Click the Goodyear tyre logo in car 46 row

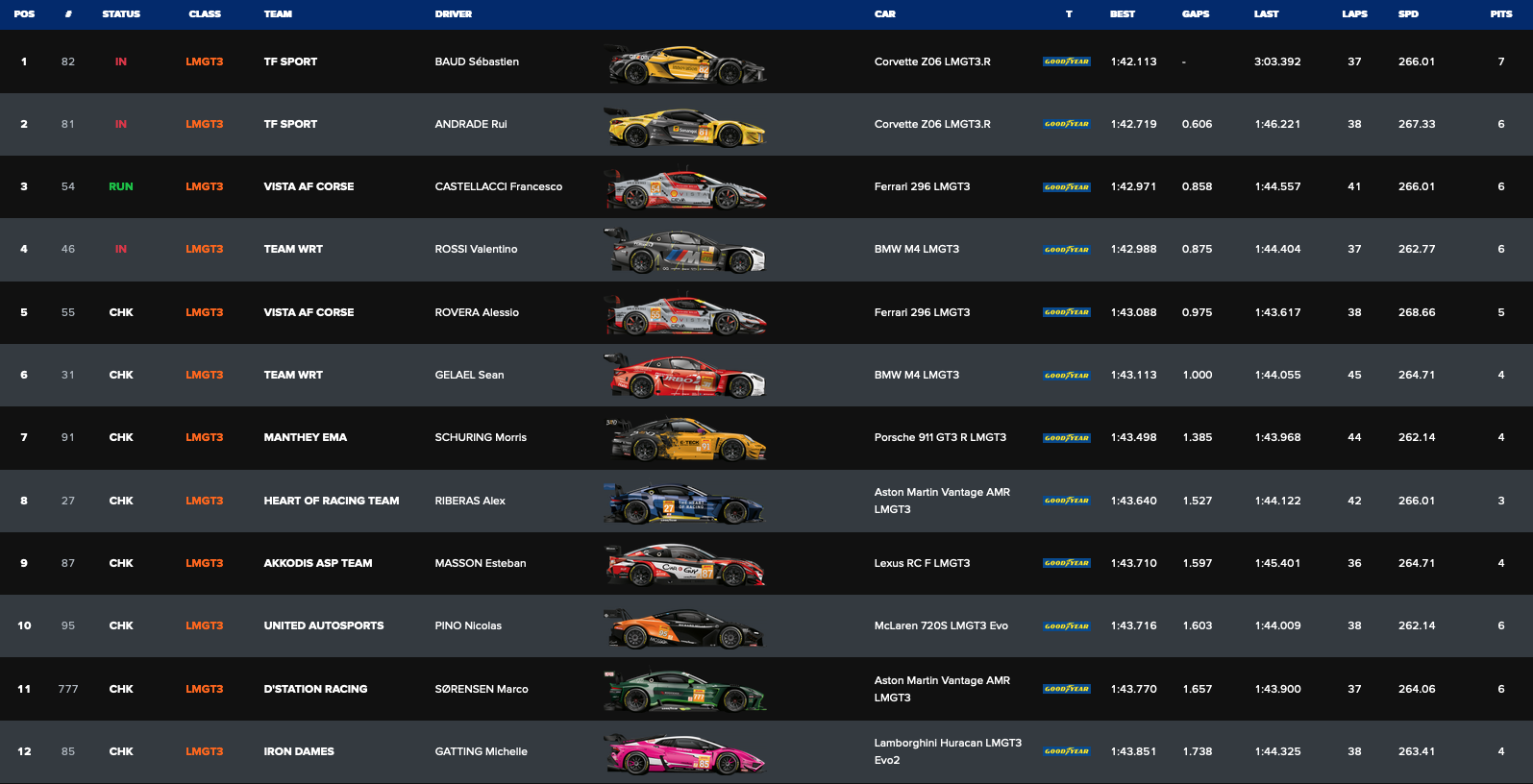(x=1067, y=250)
